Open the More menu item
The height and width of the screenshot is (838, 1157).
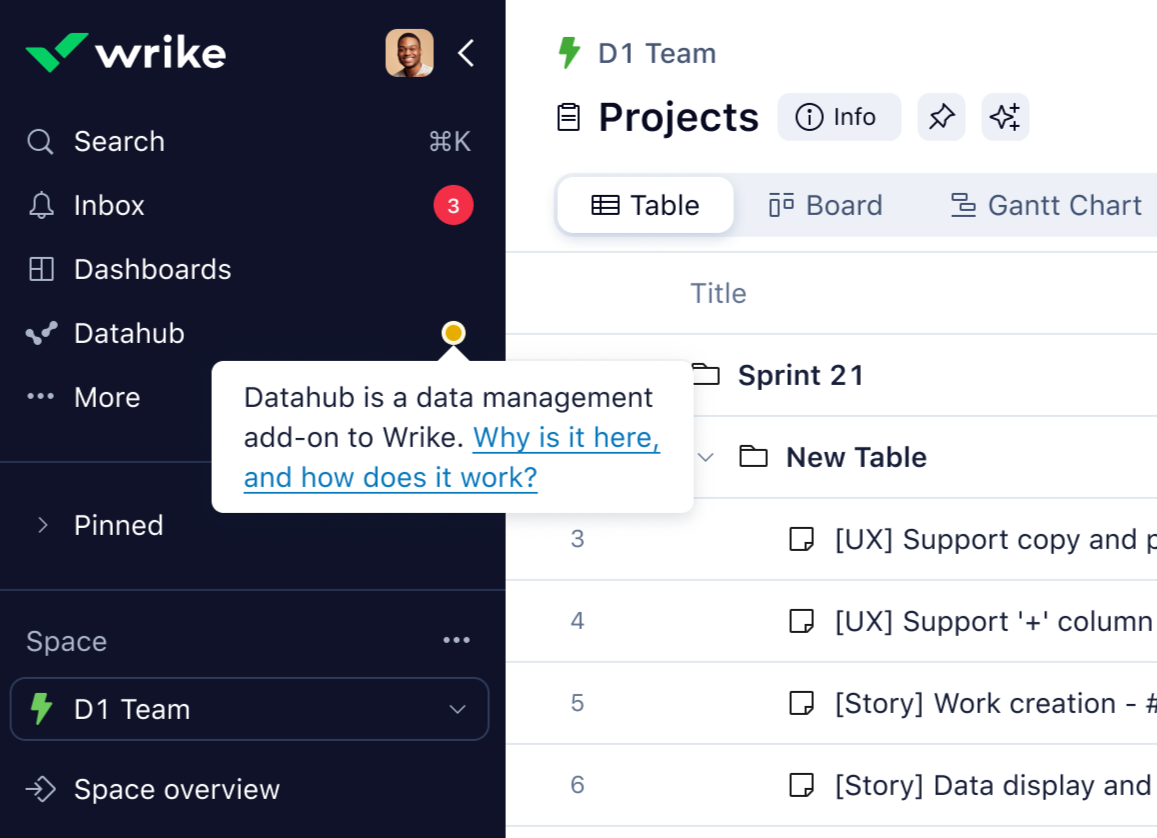(x=108, y=397)
